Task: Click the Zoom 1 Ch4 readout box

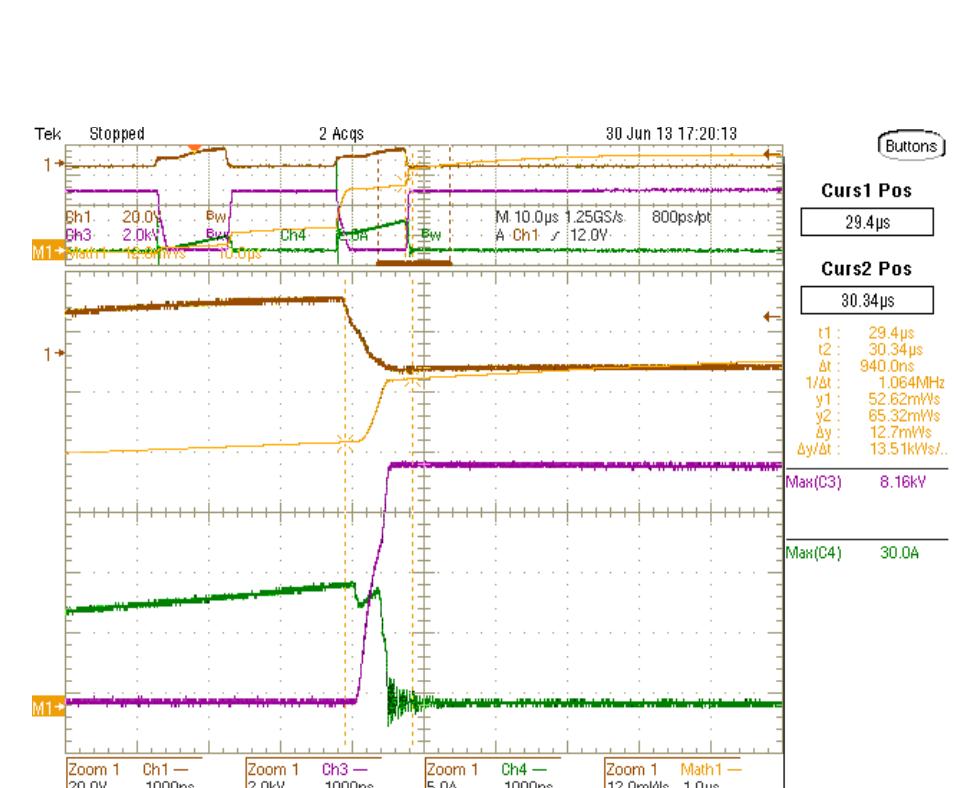Action: pyautogui.click(x=493, y=773)
